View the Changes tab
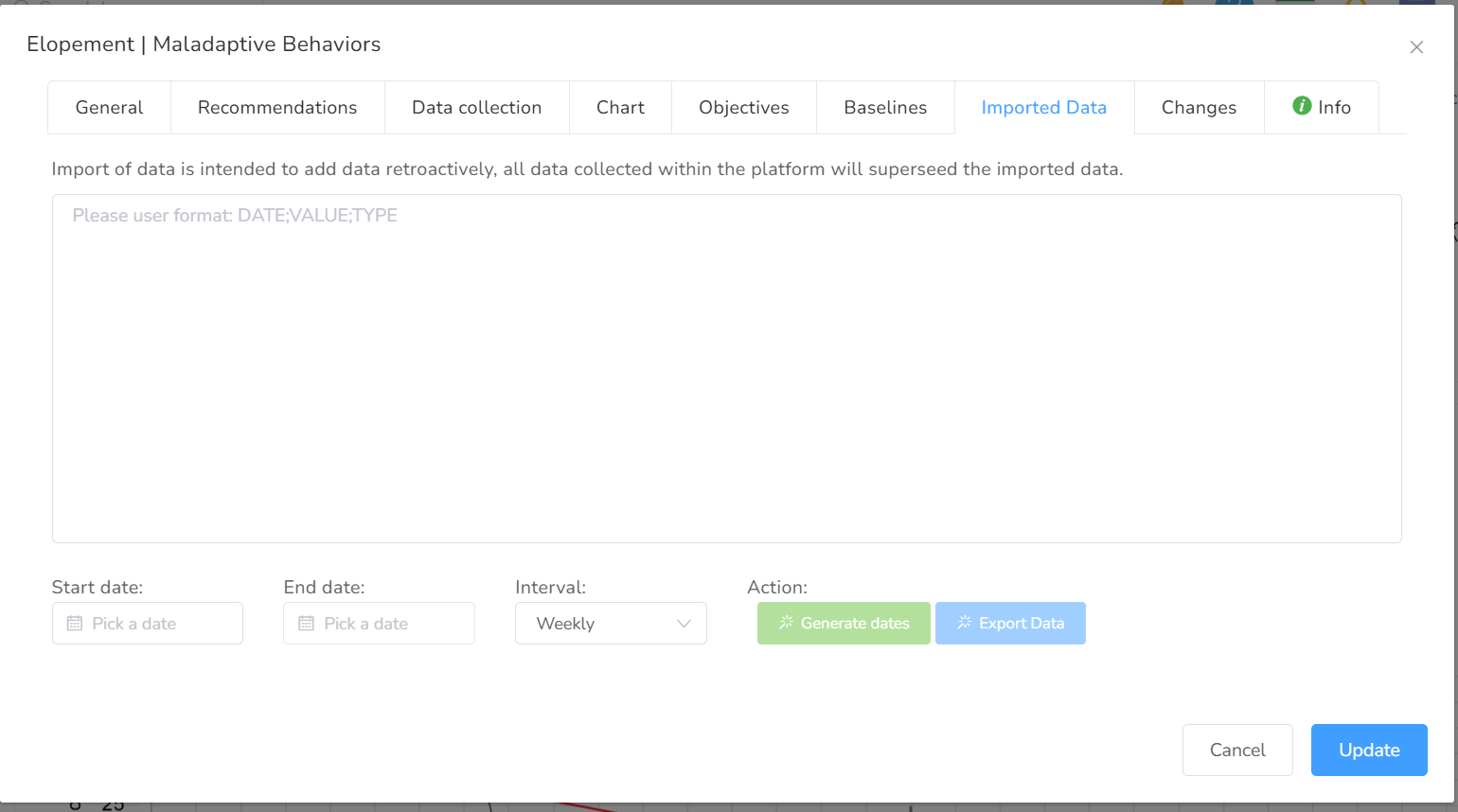 (1199, 108)
